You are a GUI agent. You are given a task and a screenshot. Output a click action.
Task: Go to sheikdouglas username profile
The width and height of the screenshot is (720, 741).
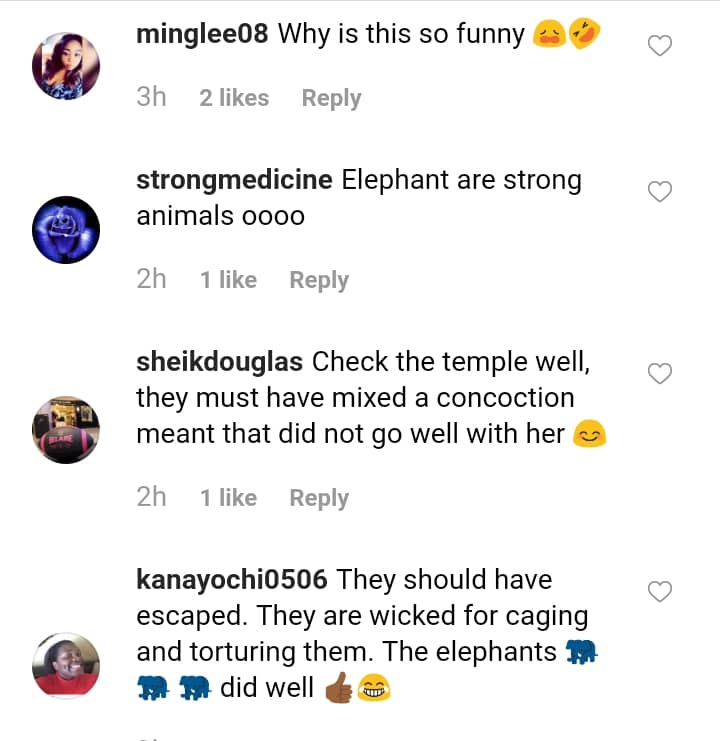pyautogui.click(x=221, y=362)
